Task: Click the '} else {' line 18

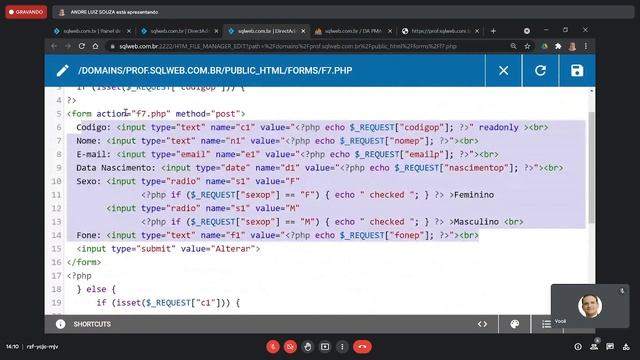Action: [96, 289]
